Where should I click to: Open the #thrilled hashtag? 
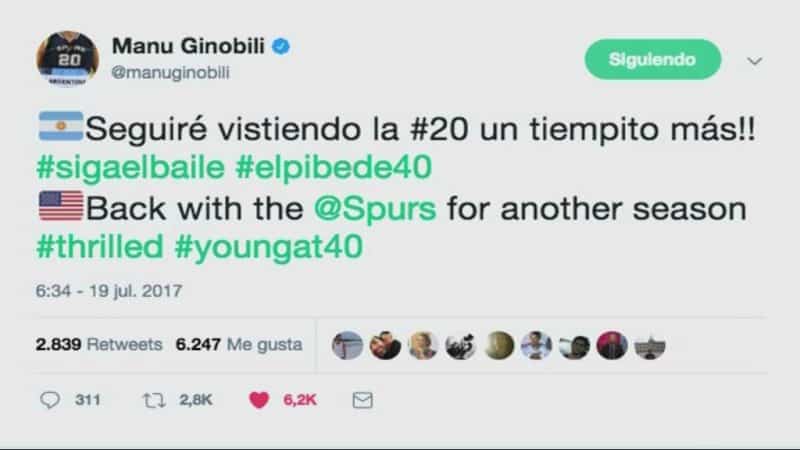99,247
